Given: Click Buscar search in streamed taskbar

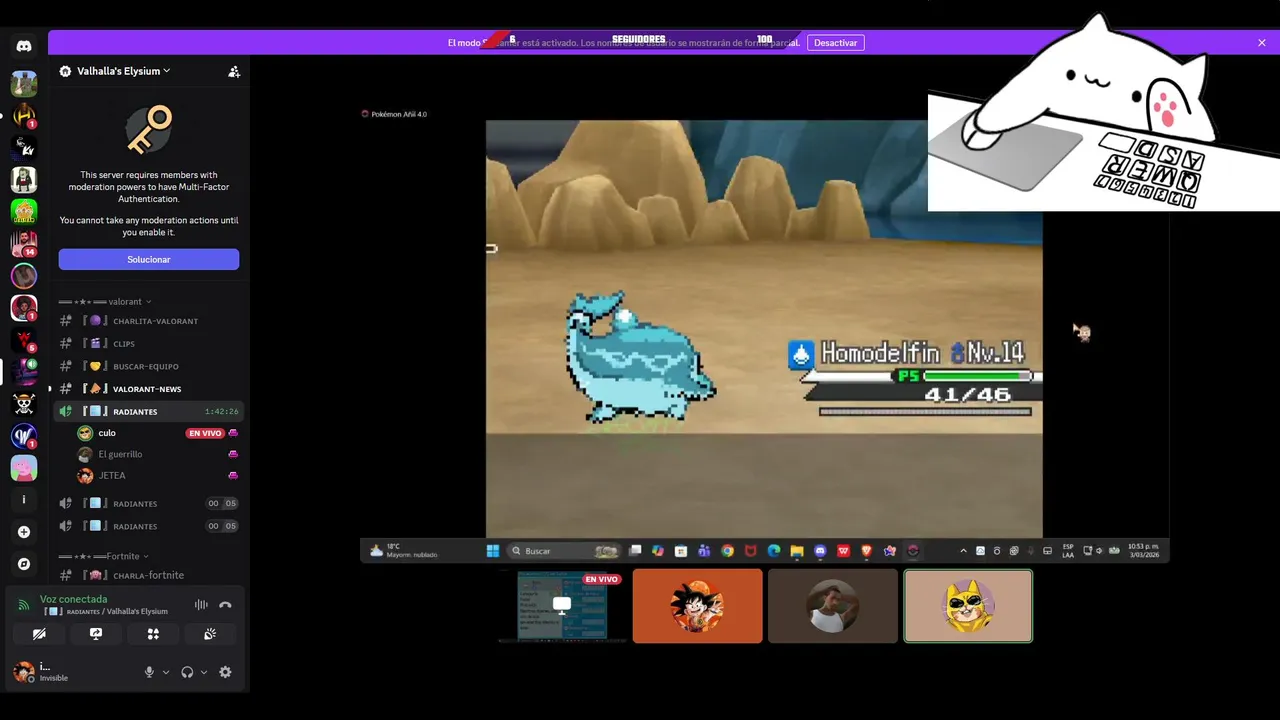Looking at the screenshot, I should pos(563,551).
